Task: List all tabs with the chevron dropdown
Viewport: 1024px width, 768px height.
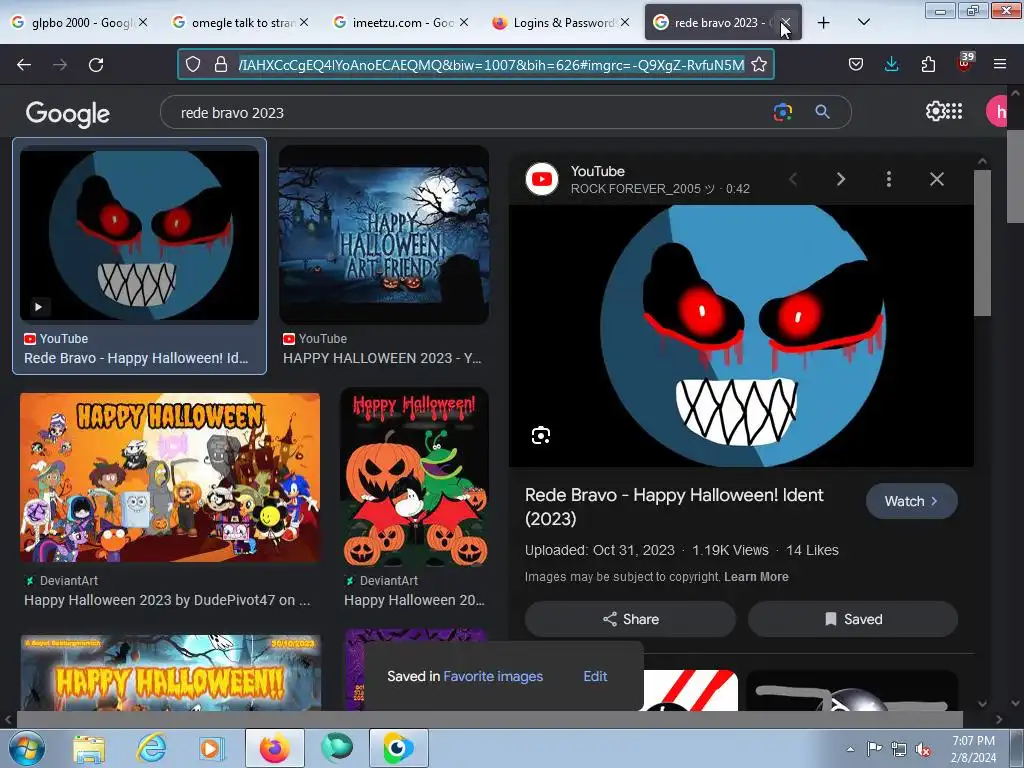Action: (863, 23)
